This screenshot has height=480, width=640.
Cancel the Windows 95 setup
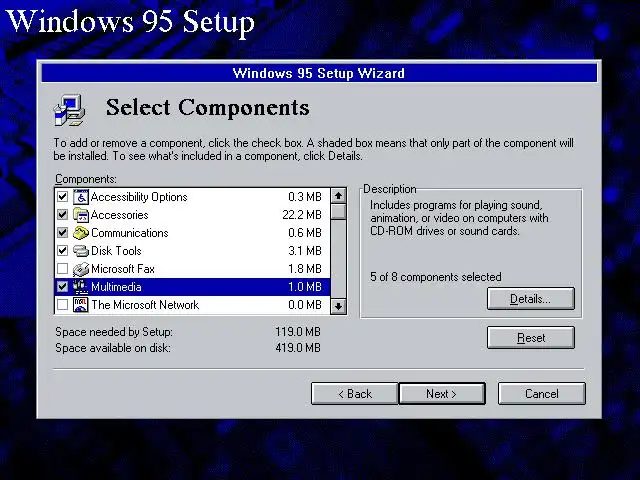coord(542,393)
